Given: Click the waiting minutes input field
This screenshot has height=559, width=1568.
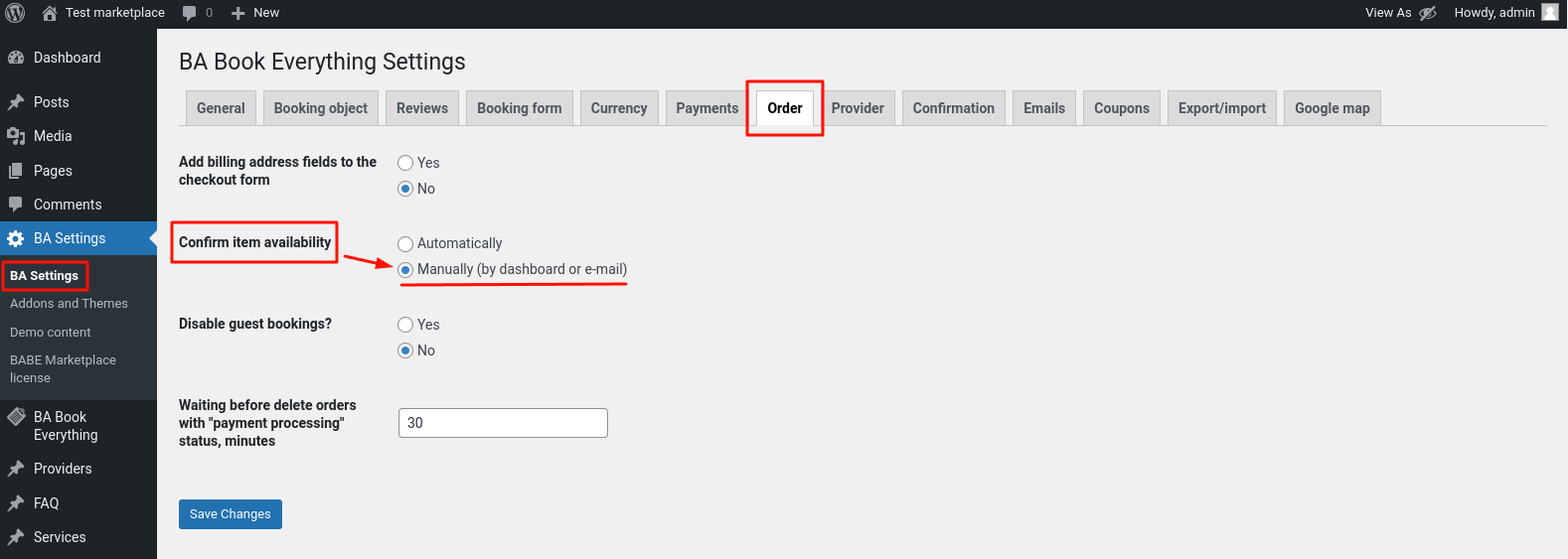Looking at the screenshot, I should (503, 423).
